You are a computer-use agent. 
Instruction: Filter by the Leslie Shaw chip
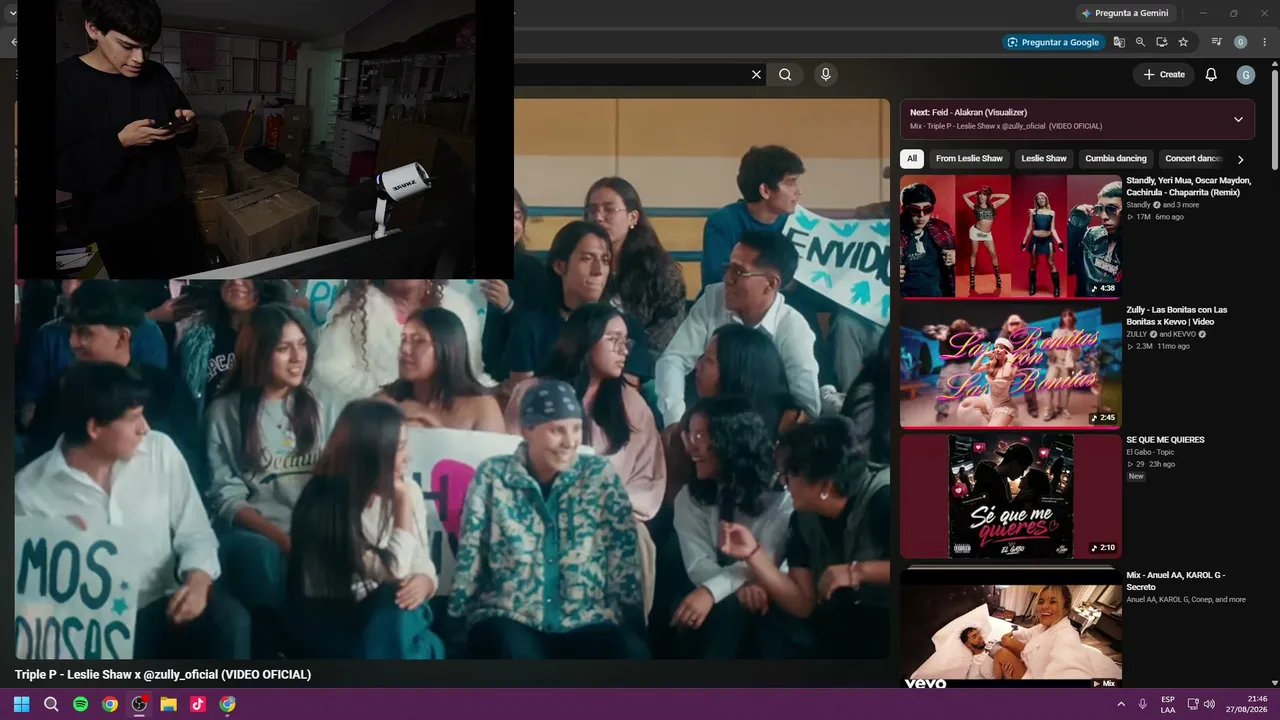[x=1044, y=158]
